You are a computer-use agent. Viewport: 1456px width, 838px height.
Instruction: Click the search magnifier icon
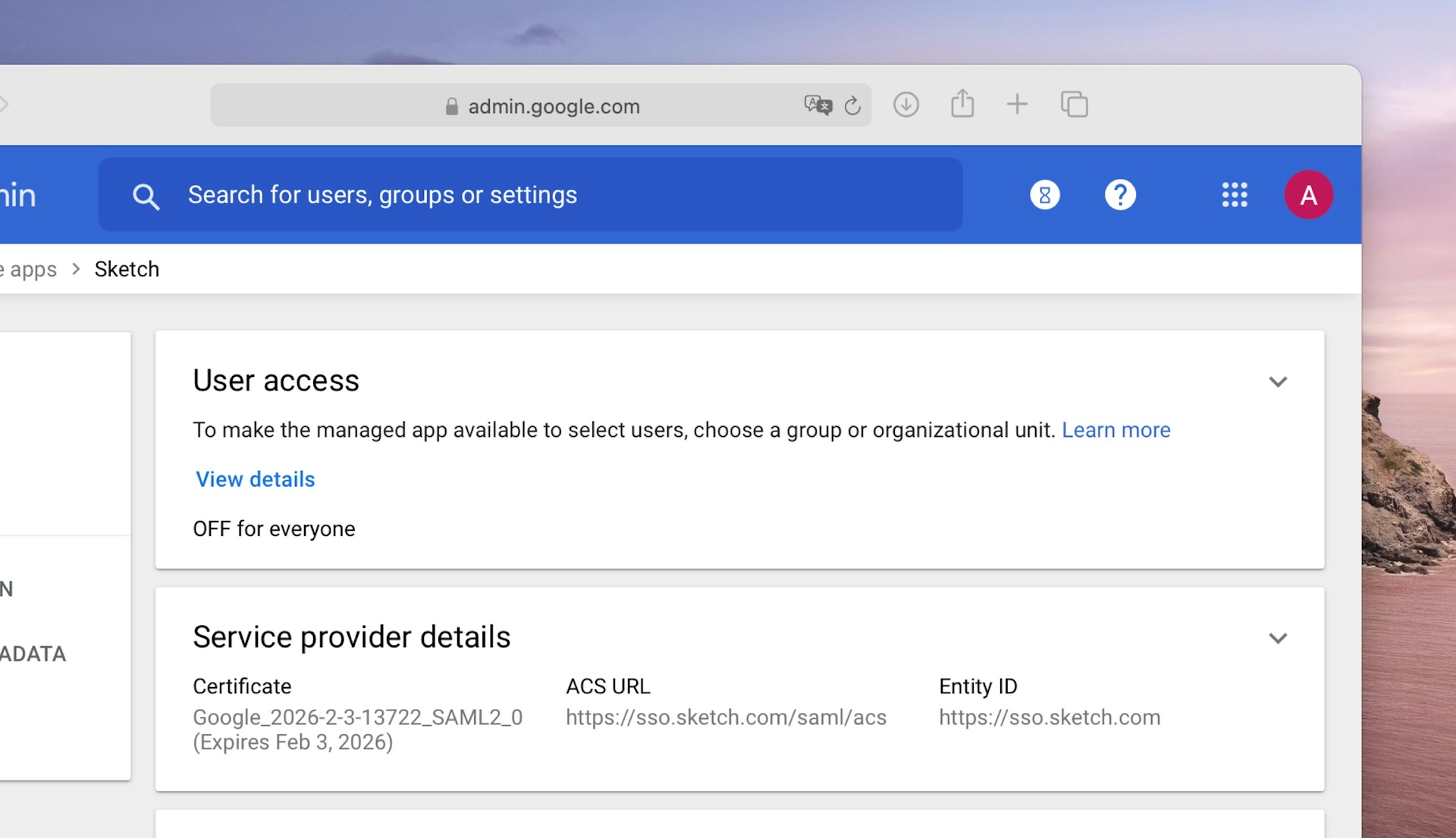click(146, 196)
